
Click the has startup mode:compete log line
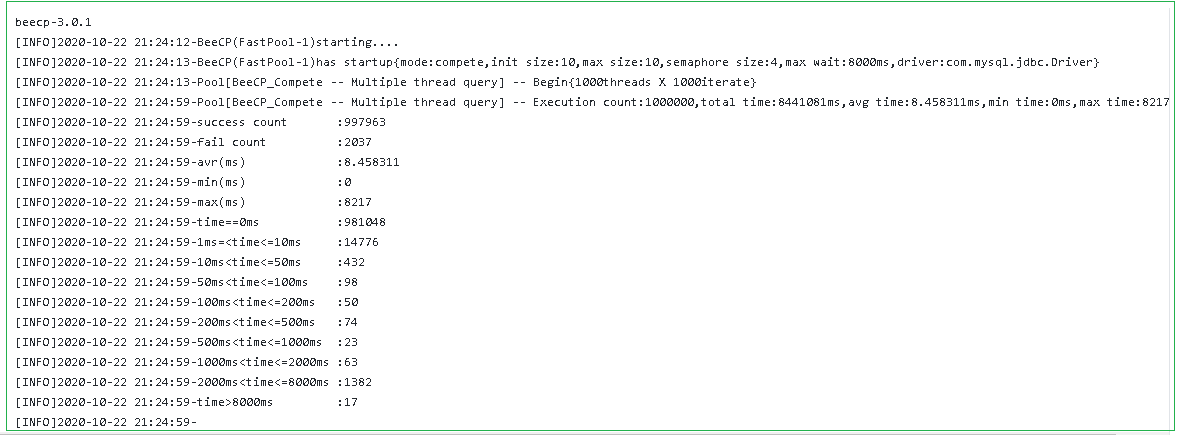tap(557, 62)
